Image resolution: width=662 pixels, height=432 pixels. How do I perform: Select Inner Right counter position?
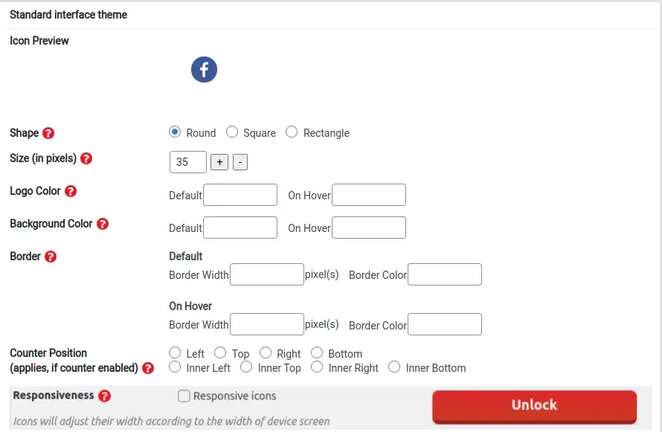tap(317, 367)
